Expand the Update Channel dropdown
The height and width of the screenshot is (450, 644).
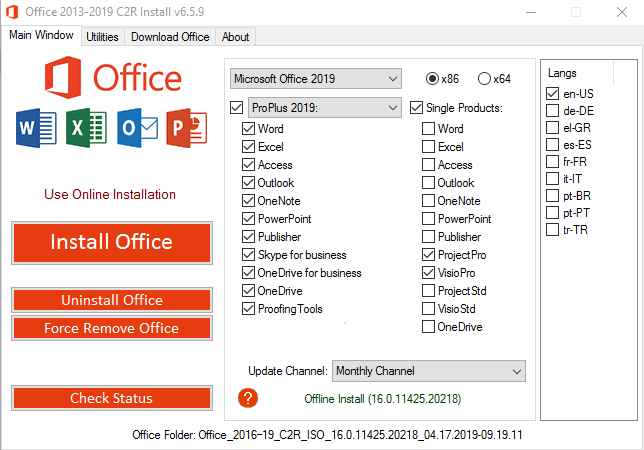pyautogui.click(x=429, y=371)
